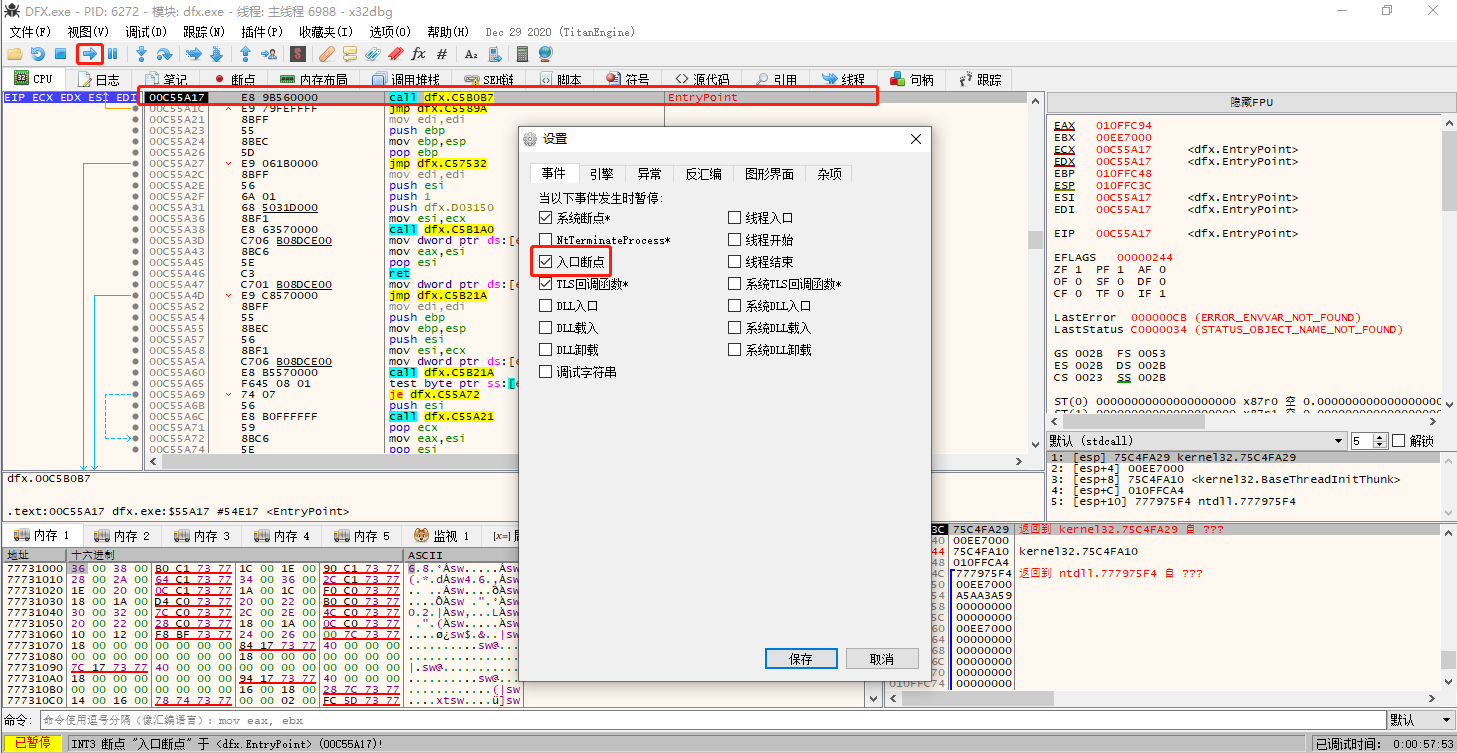Viewport: 1457px width, 753px height.
Task: Click the globe icon in the toolbar
Action: [545, 54]
